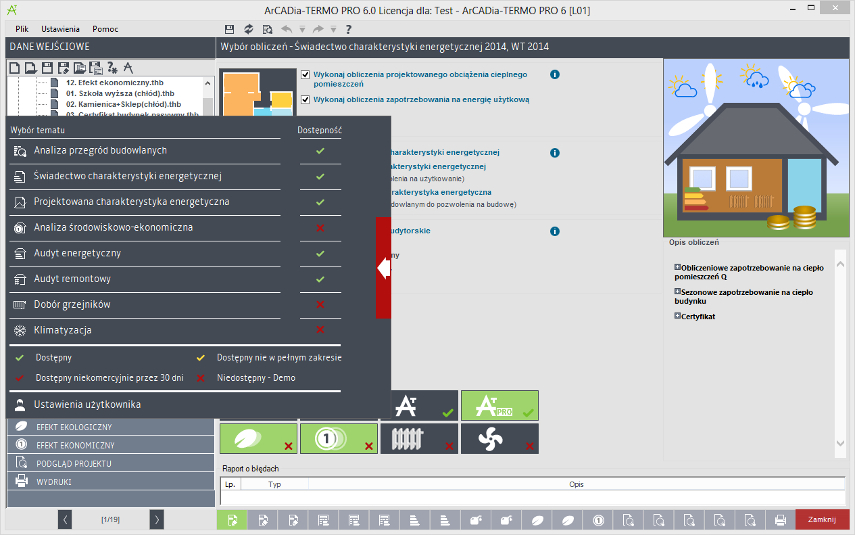Toggle 'Wykonaj obliczenia projektowanego obciążenia cieplnego' checkbox
The width and height of the screenshot is (855, 535).
pyautogui.click(x=305, y=75)
